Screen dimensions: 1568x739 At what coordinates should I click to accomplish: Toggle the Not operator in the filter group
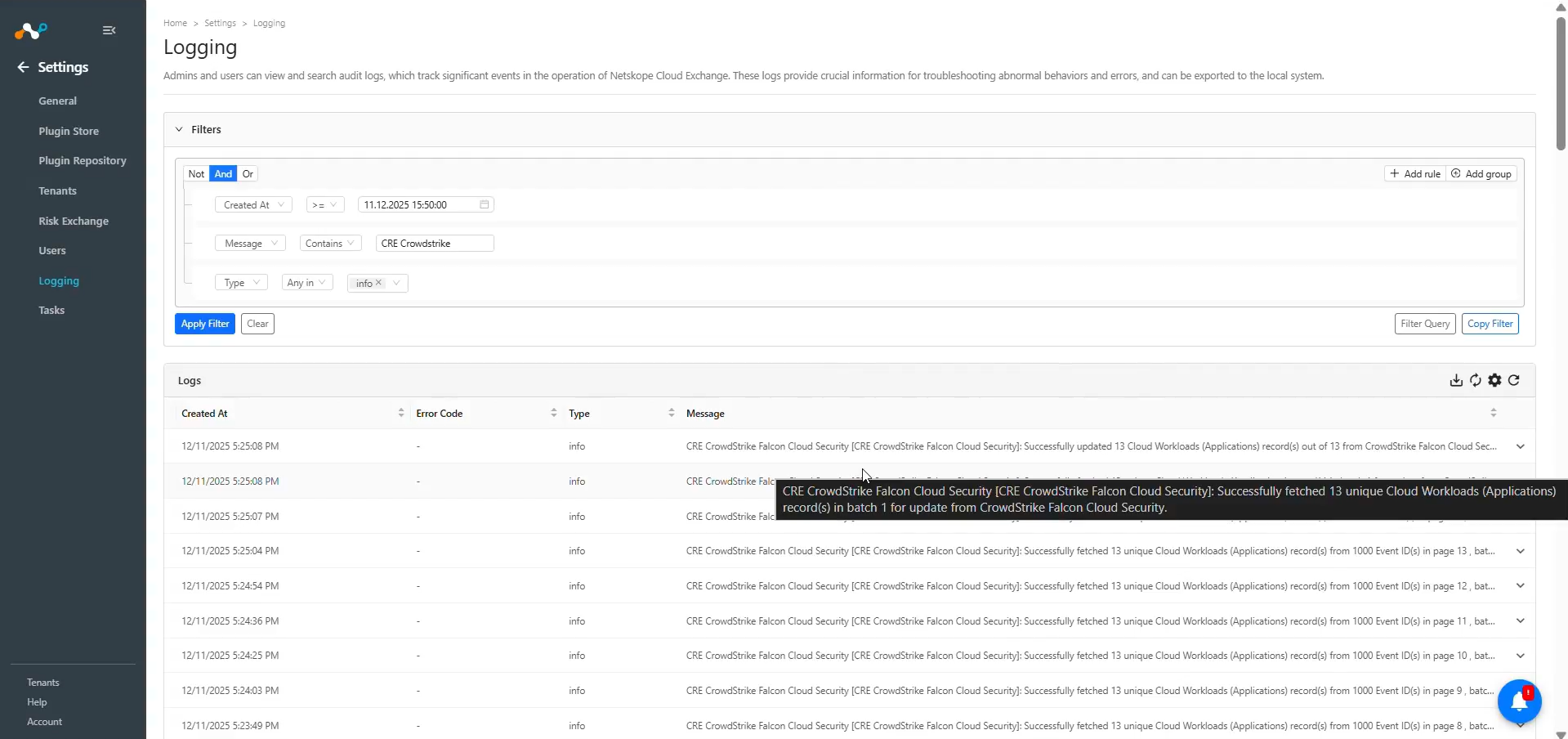point(196,173)
